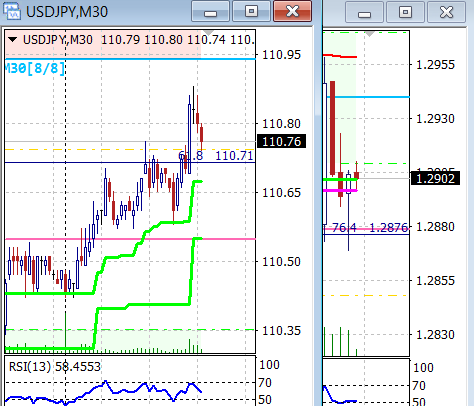
Task: Maximize the USDJPY,M30 chart window
Action: 251,11
